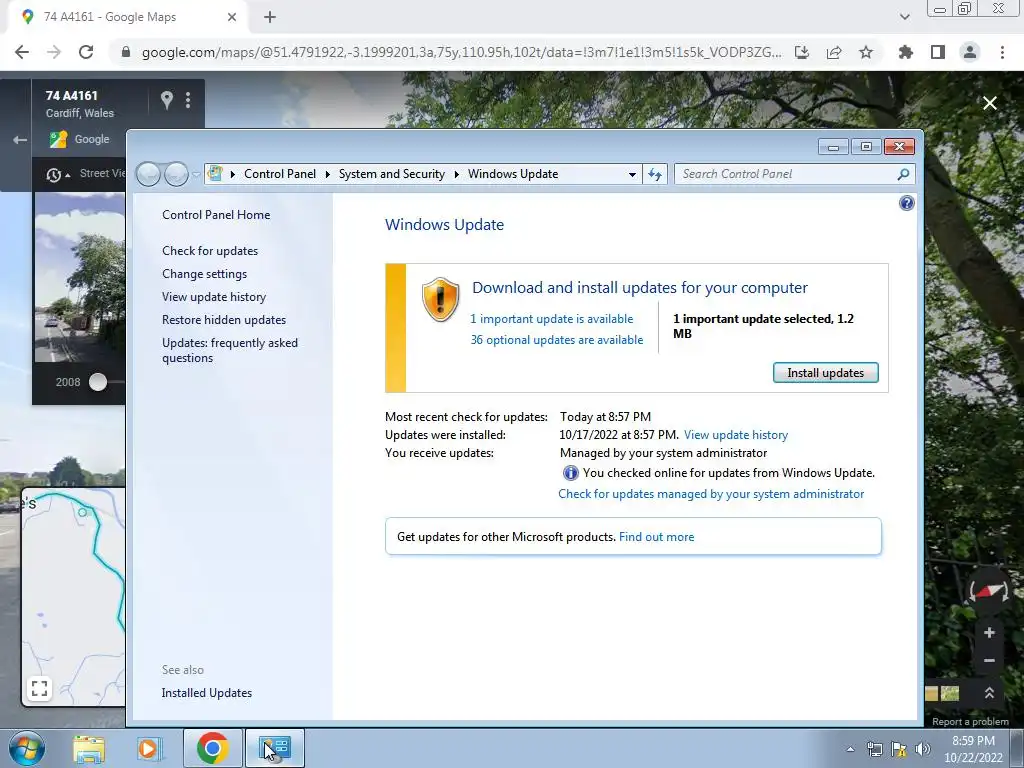The image size is (1024, 768).
Task: Expand the System and Security breadcrumb arrow
Action: click(x=456, y=174)
